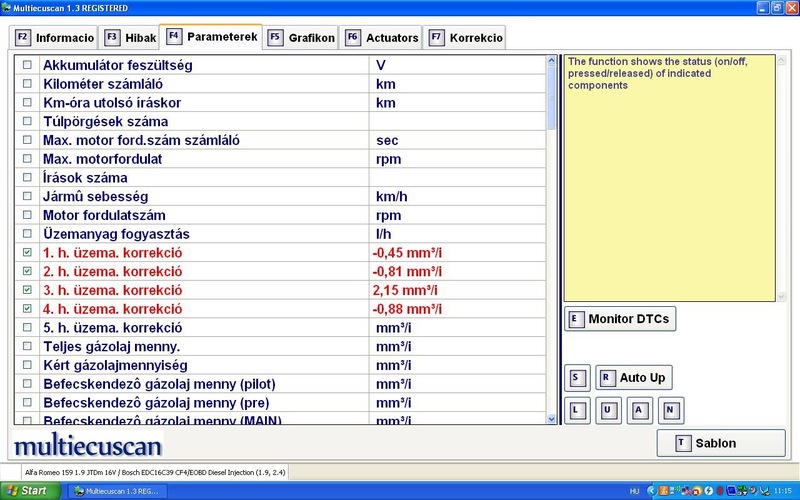The height and width of the screenshot is (500, 800).
Task: Open the Windows Start menu
Action: pos(30,491)
